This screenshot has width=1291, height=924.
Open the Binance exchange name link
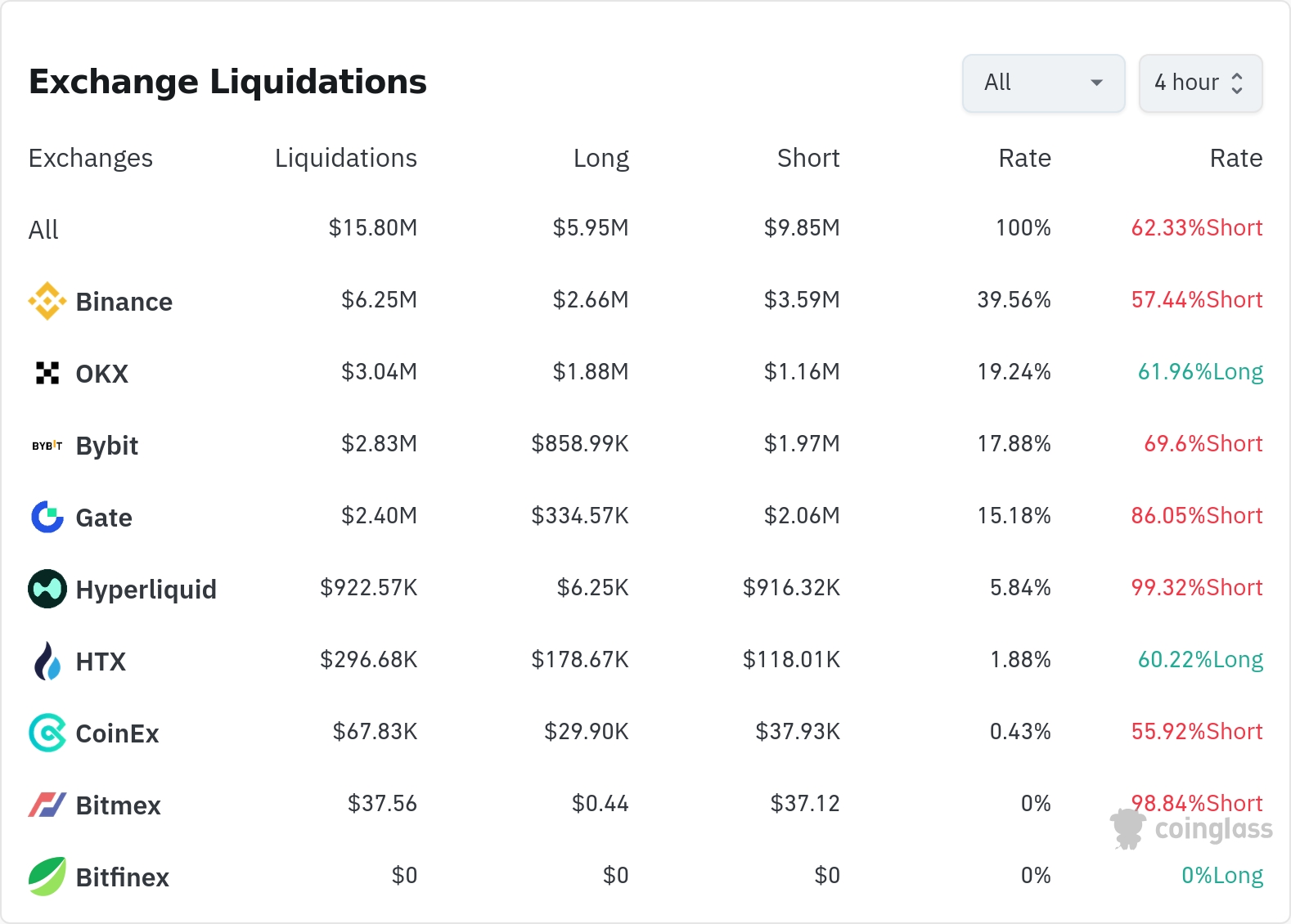[124, 302]
